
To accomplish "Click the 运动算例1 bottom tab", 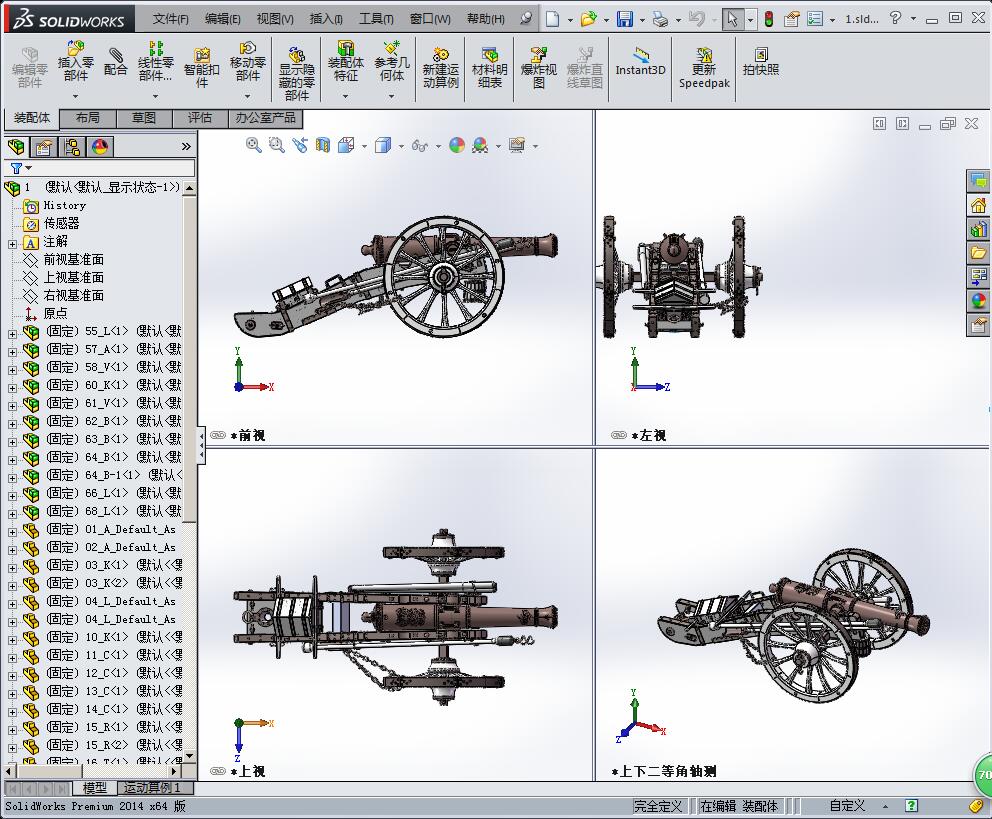I will (x=156, y=788).
